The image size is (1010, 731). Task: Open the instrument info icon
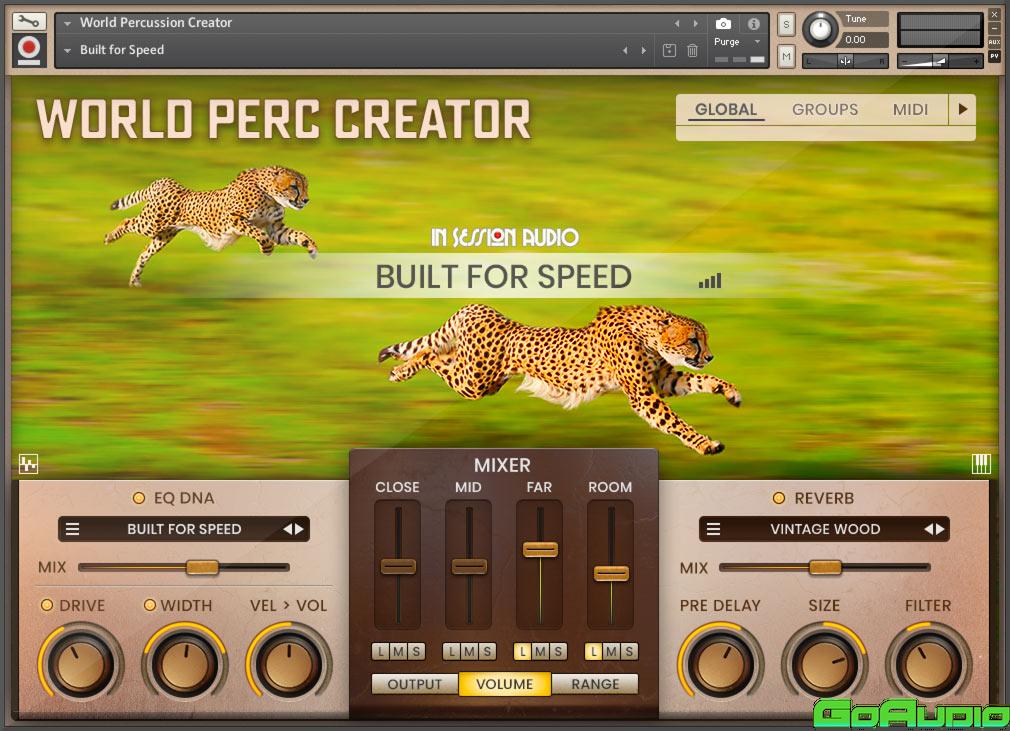pos(754,24)
